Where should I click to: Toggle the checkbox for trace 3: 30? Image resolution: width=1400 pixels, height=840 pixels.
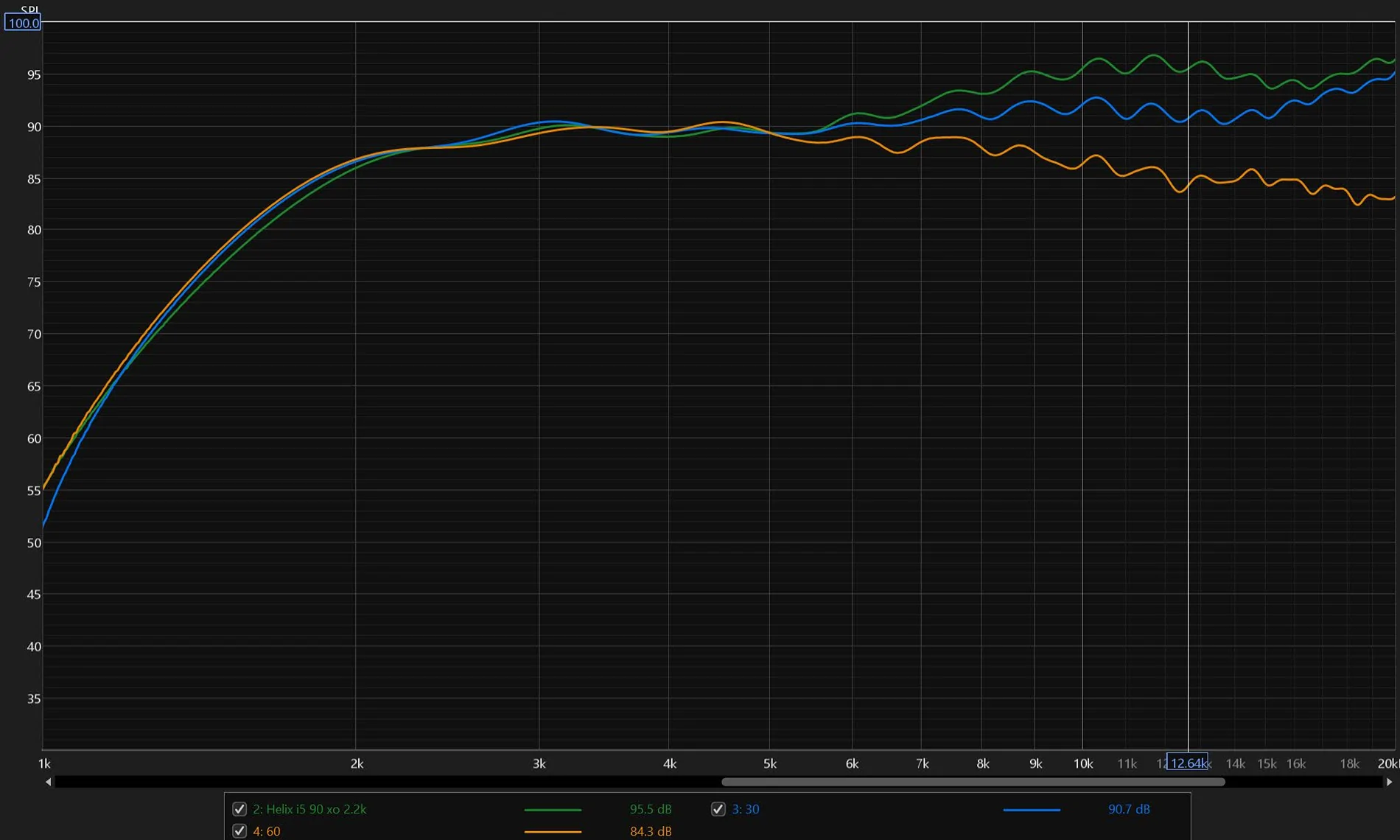point(718,809)
